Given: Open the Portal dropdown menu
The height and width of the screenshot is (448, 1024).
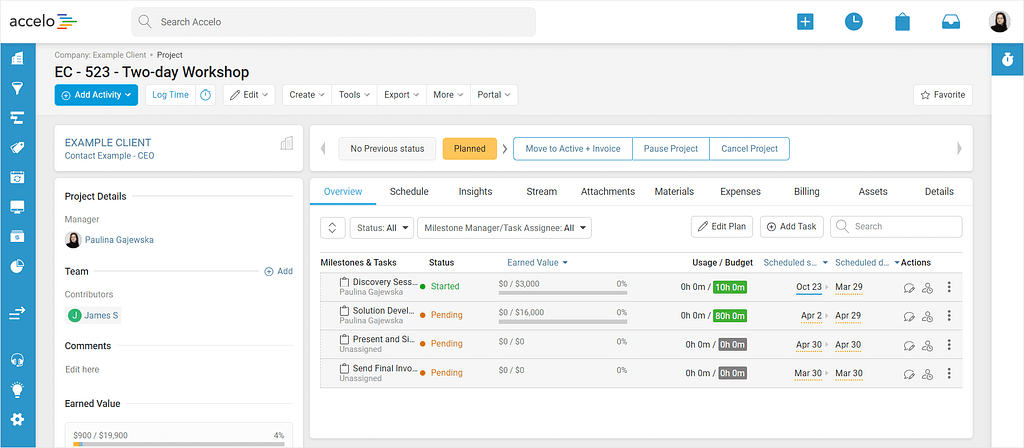Looking at the screenshot, I should pyautogui.click(x=494, y=95).
